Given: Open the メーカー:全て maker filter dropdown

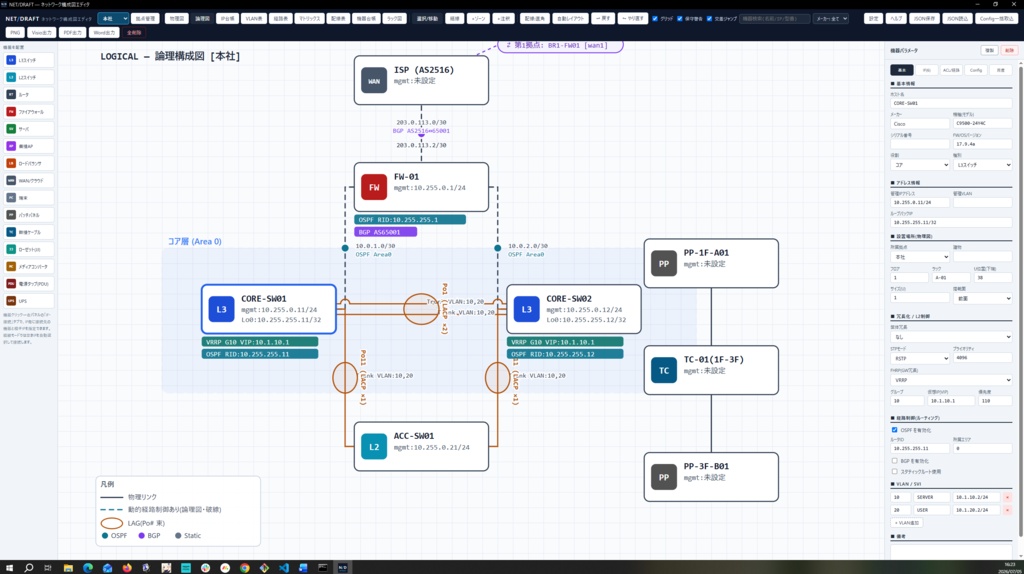Looking at the screenshot, I should tap(831, 18).
